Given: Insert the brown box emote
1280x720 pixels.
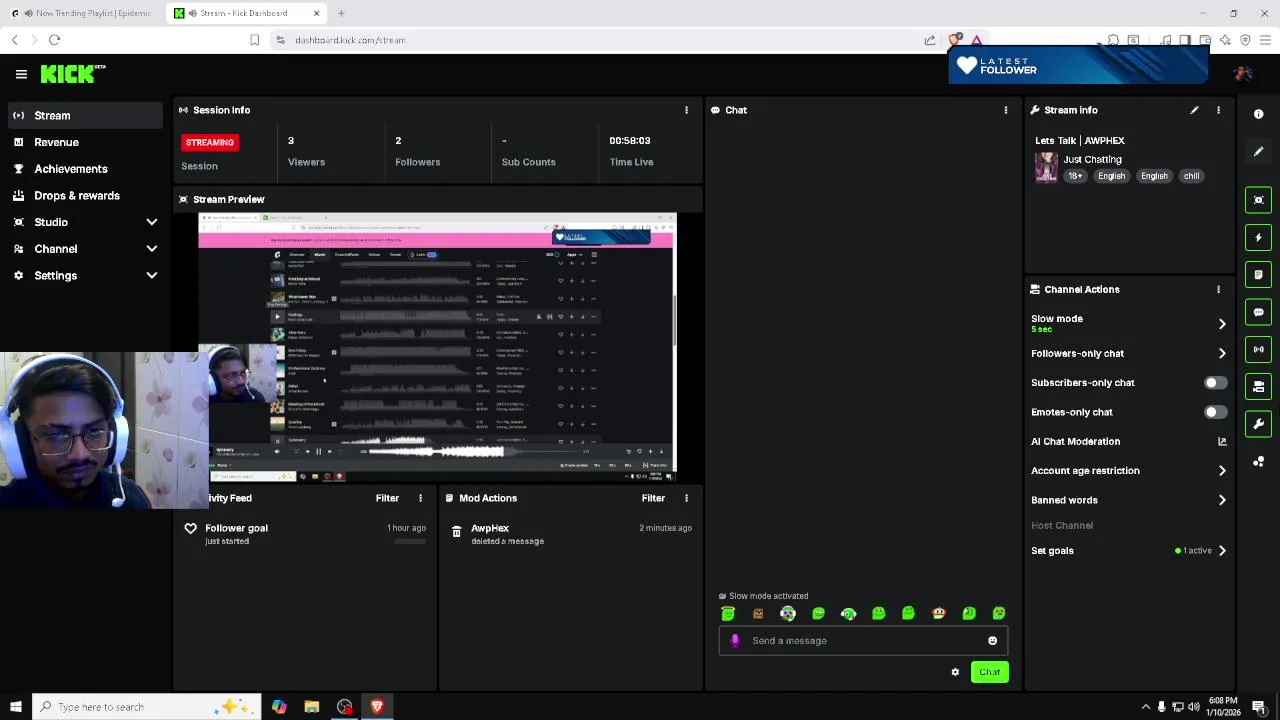Looking at the screenshot, I should (758, 613).
